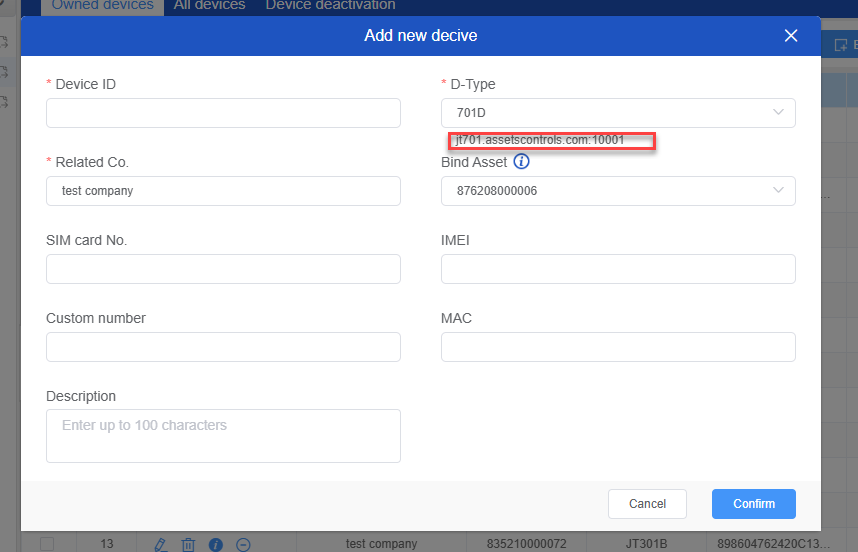
Task: Focus the Device ID input field
Action: [x=223, y=113]
